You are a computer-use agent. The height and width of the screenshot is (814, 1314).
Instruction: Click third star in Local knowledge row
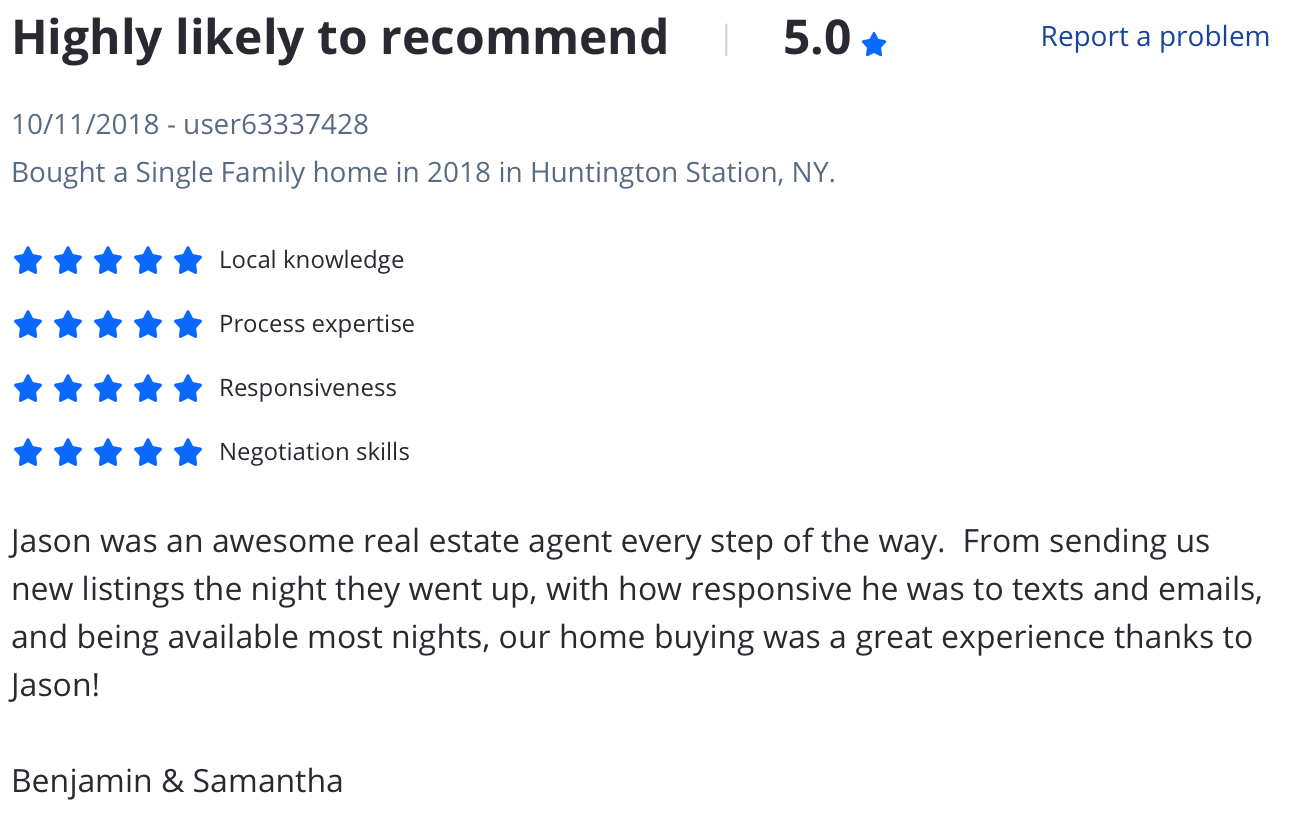click(108, 261)
